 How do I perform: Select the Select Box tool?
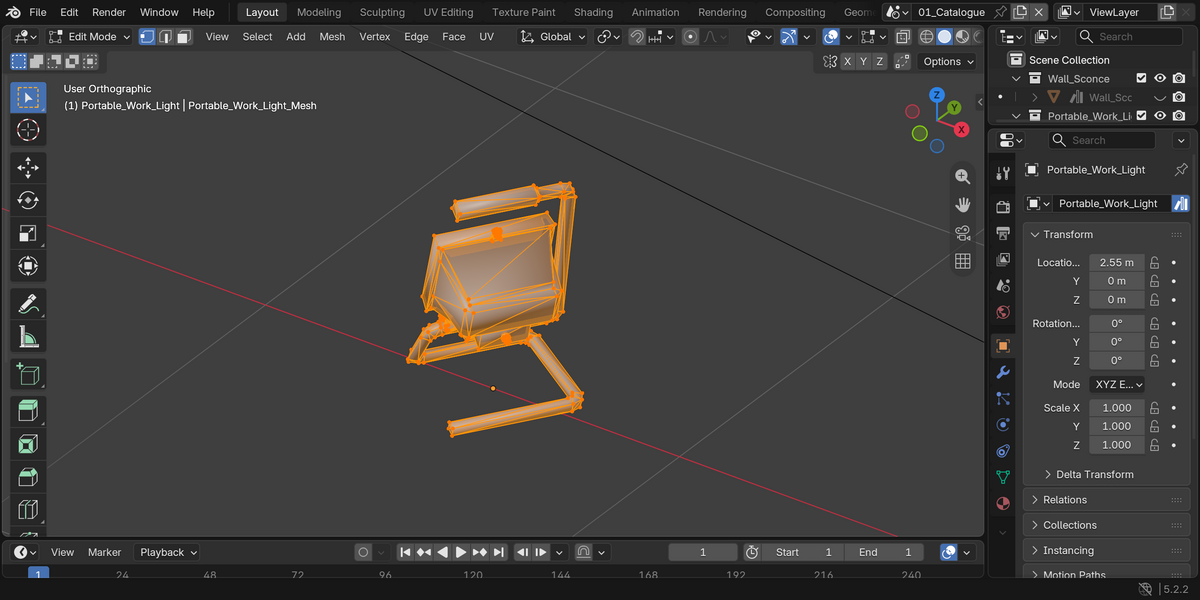click(28, 98)
